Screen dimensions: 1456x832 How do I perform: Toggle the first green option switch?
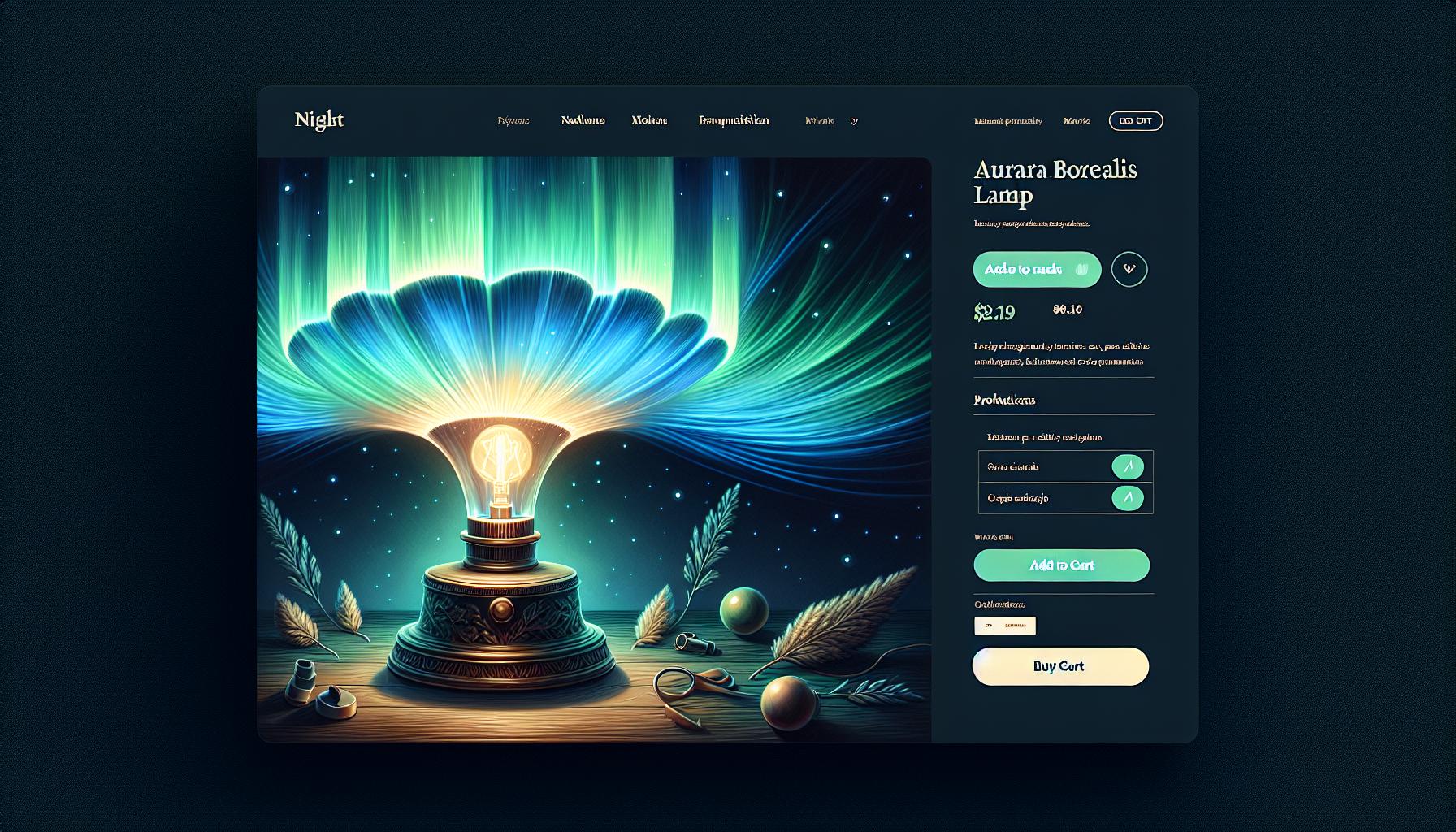tap(1127, 466)
